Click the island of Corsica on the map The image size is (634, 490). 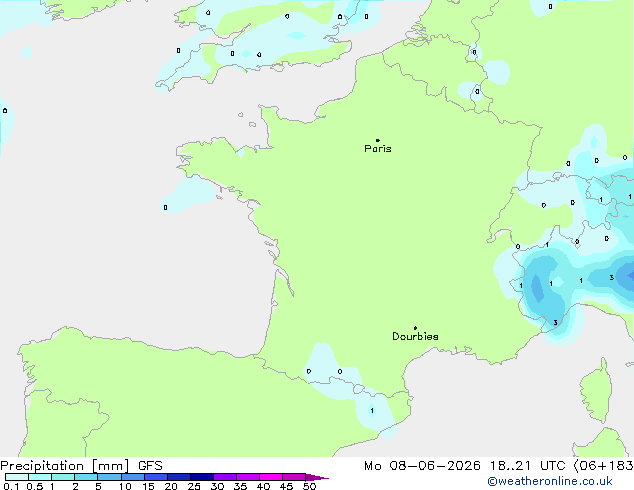tap(596, 390)
